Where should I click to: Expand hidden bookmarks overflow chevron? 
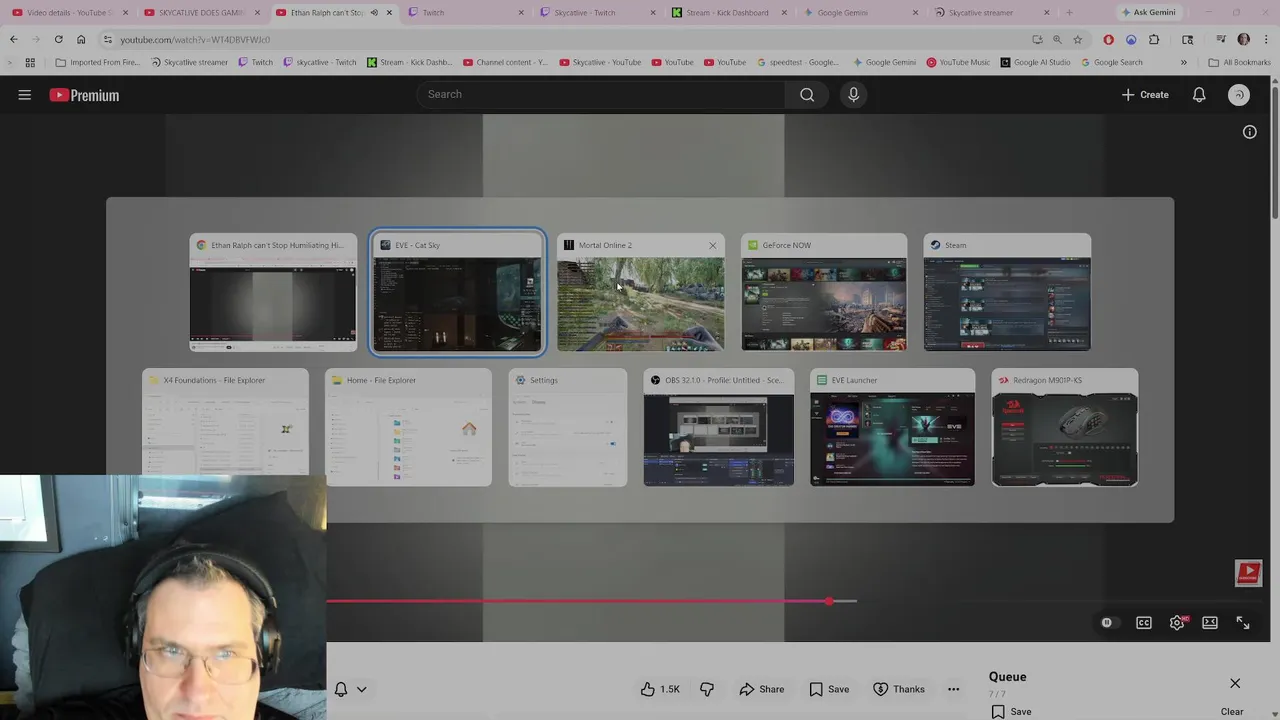click(x=1183, y=62)
